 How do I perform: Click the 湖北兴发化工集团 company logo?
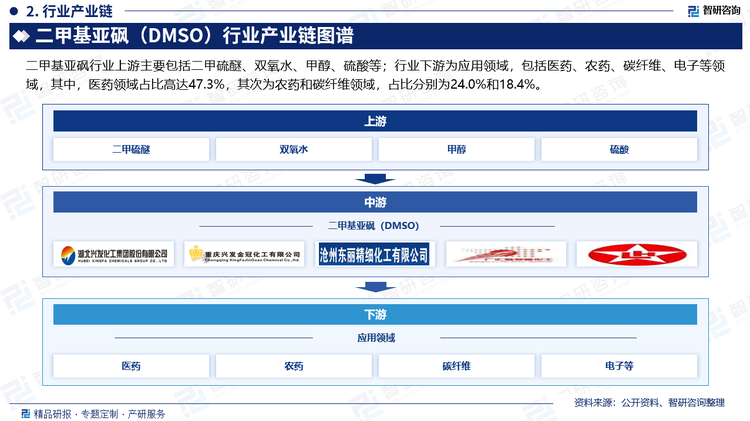coord(114,254)
